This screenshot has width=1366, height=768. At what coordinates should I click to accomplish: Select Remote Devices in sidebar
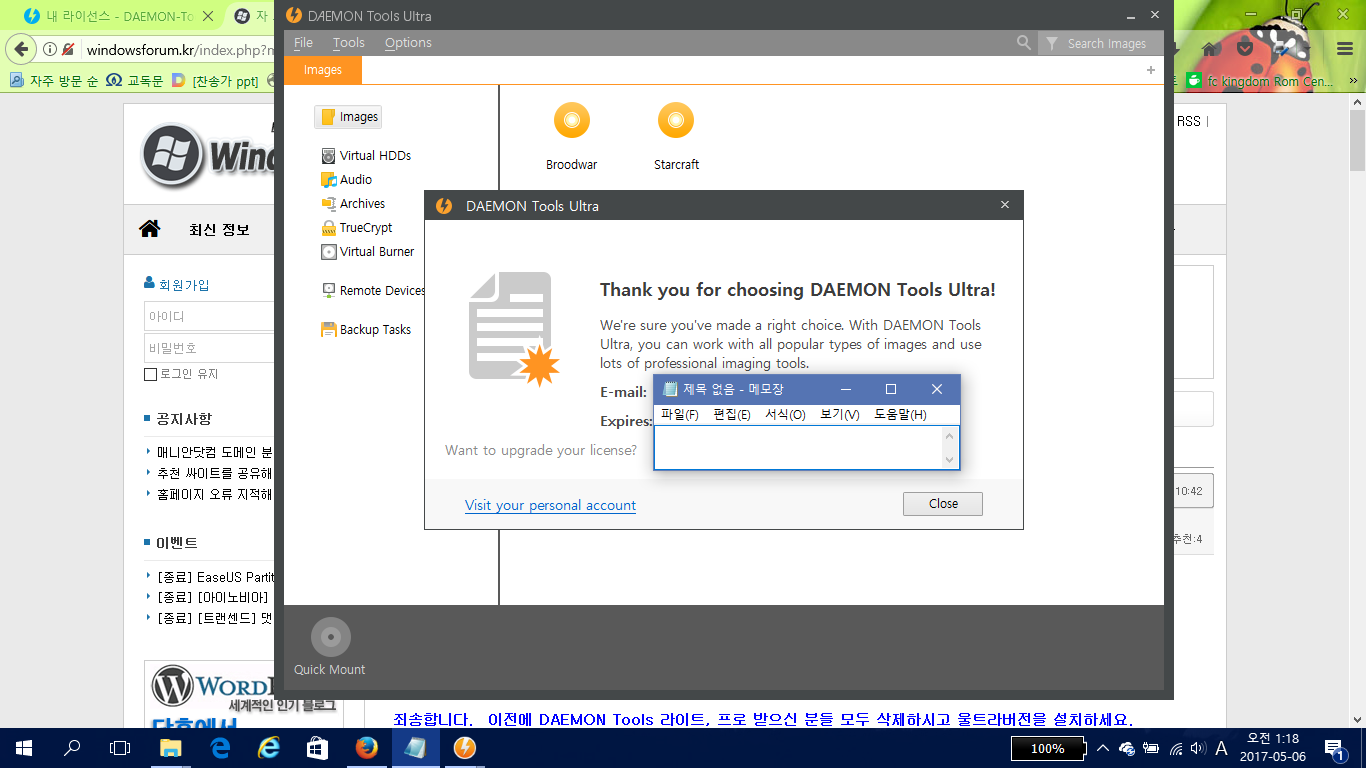[373, 291]
